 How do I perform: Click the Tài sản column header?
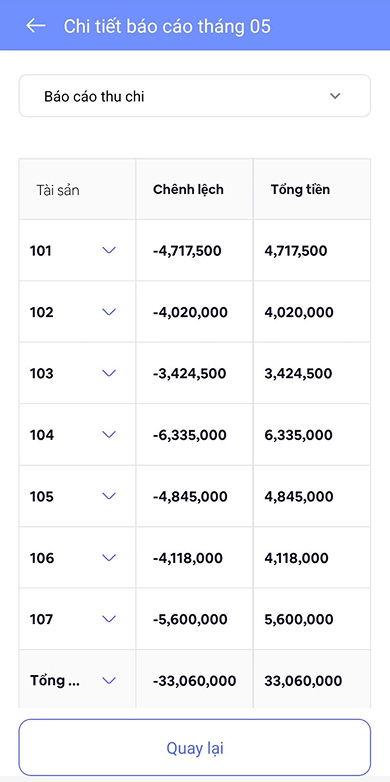coord(58,190)
